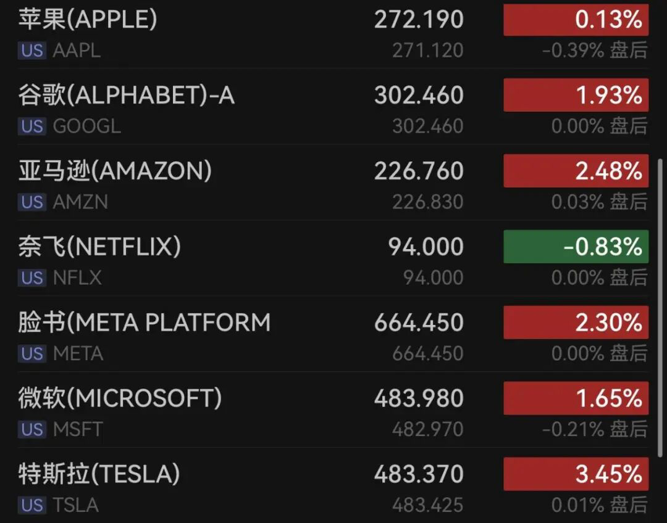
Task: Click Netflix's green -0.83% change badge
Action: [575, 247]
